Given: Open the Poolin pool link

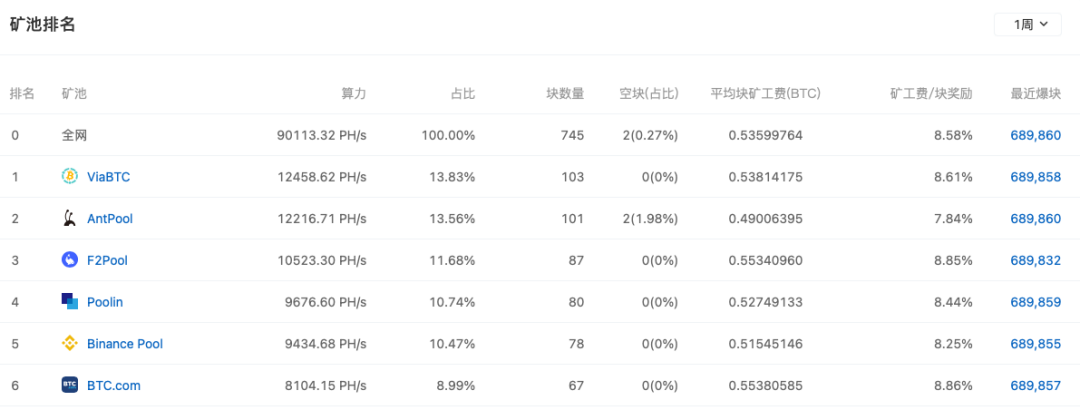Looking at the screenshot, I should click(105, 302).
